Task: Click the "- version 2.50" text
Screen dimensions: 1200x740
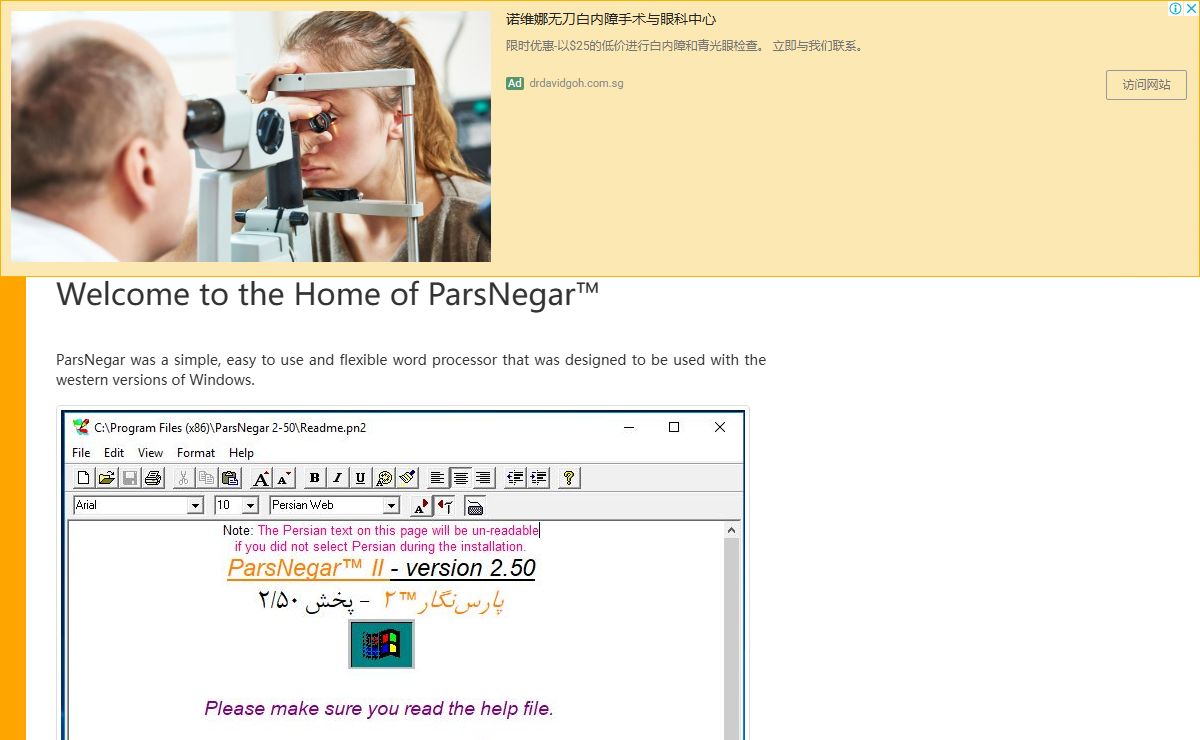Action: (463, 568)
